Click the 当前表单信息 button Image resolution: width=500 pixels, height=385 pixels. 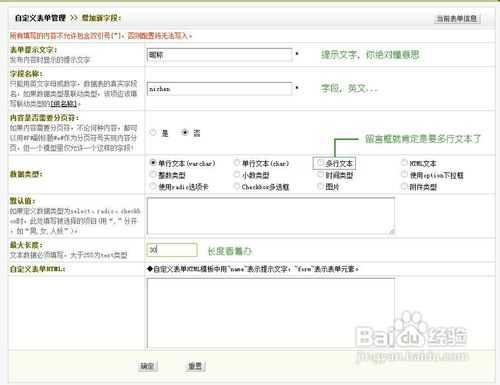[x=457, y=19]
